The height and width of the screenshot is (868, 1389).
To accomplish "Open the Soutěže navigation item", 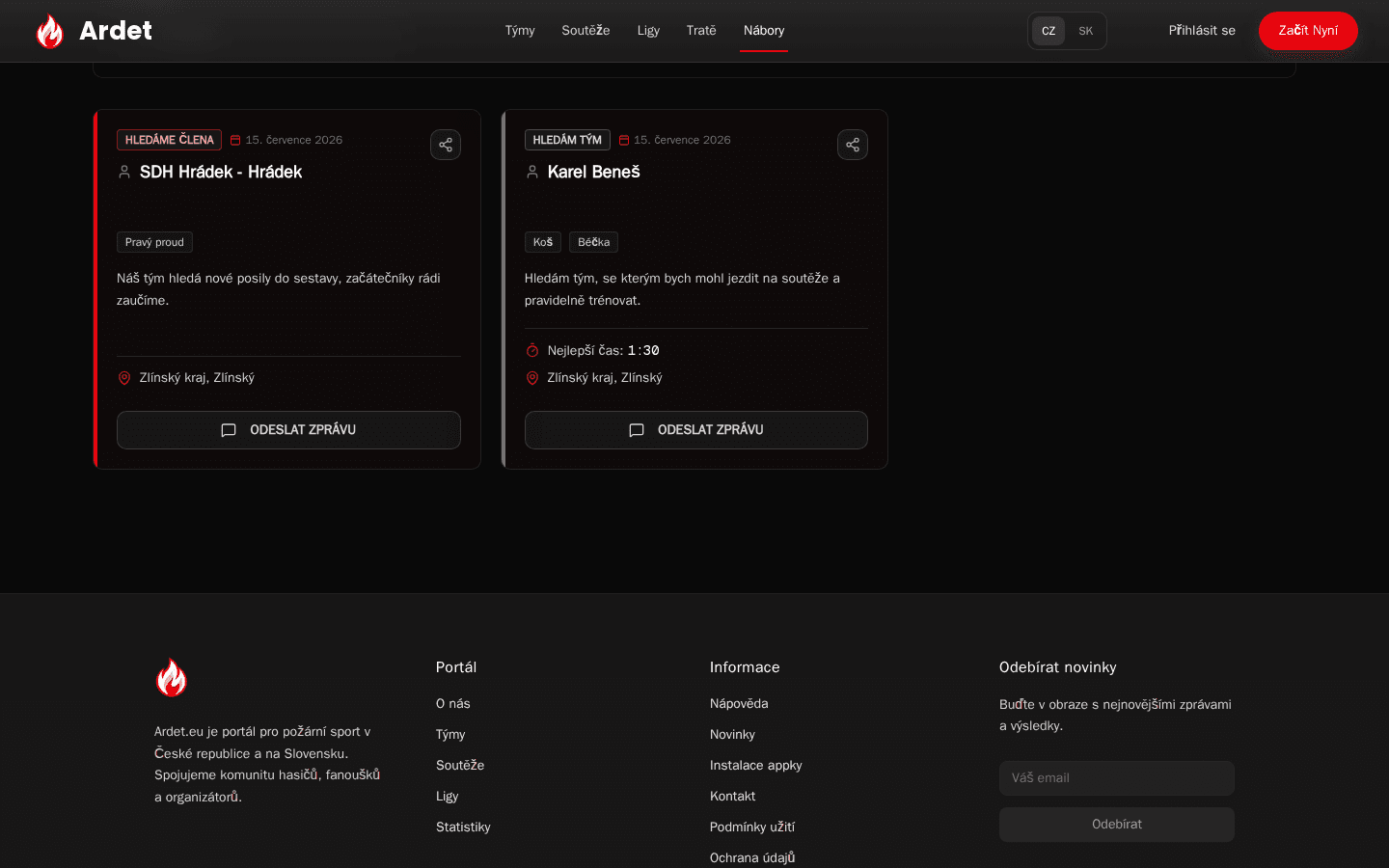I will (x=586, y=31).
